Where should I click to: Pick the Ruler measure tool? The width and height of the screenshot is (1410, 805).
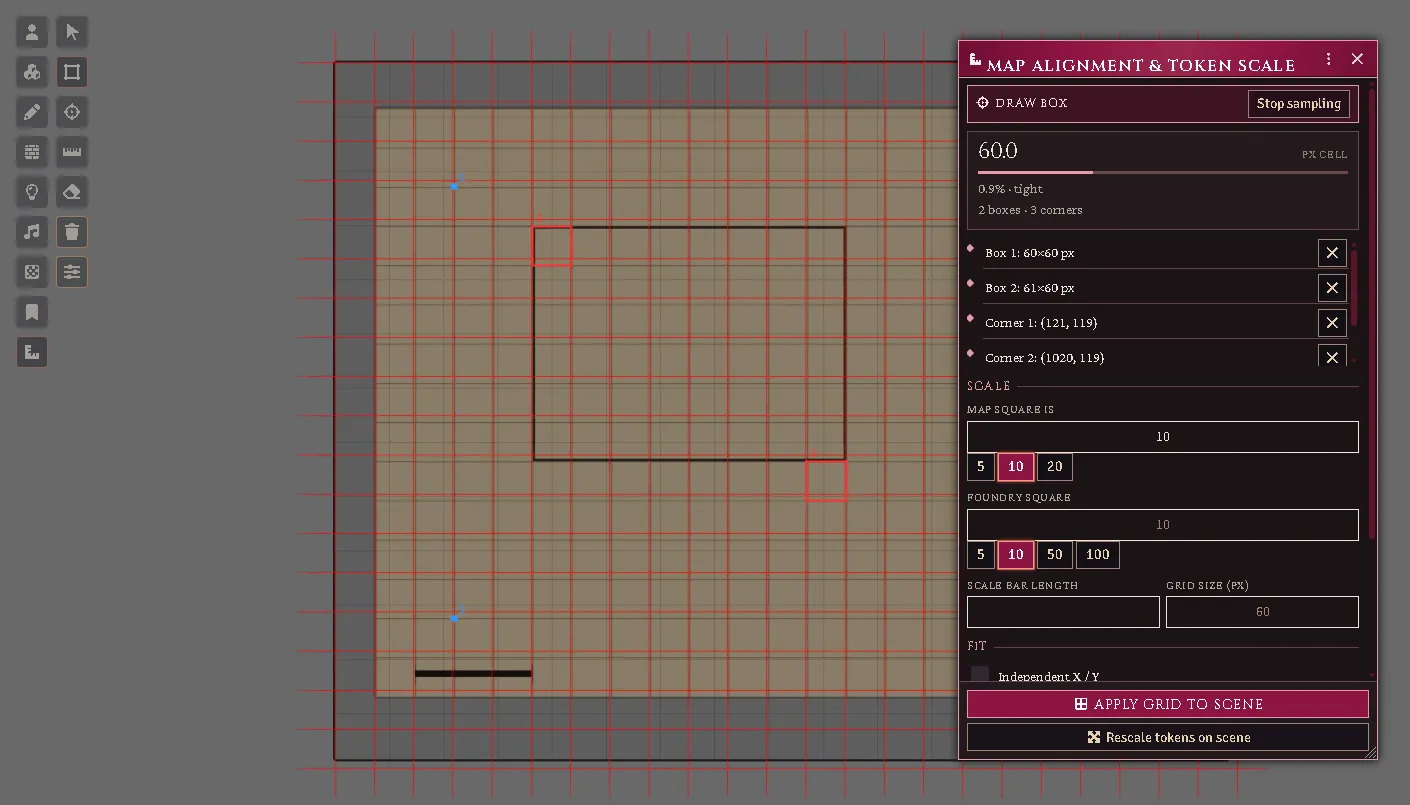pyautogui.click(x=72, y=152)
